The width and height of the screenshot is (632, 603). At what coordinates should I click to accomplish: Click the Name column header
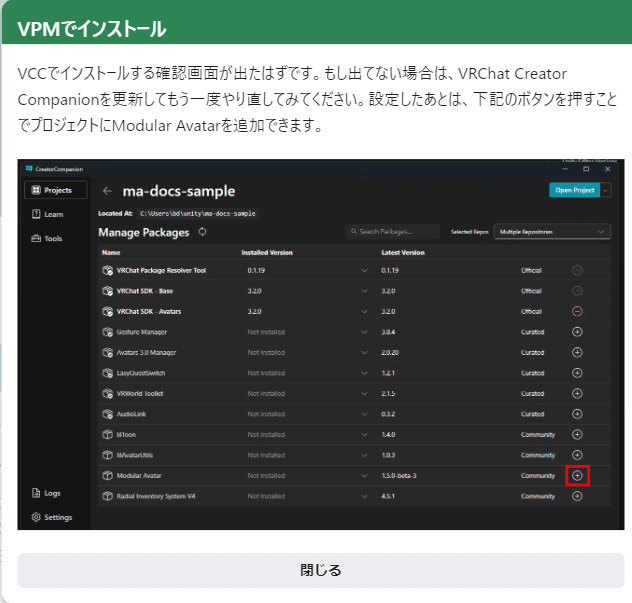point(111,252)
